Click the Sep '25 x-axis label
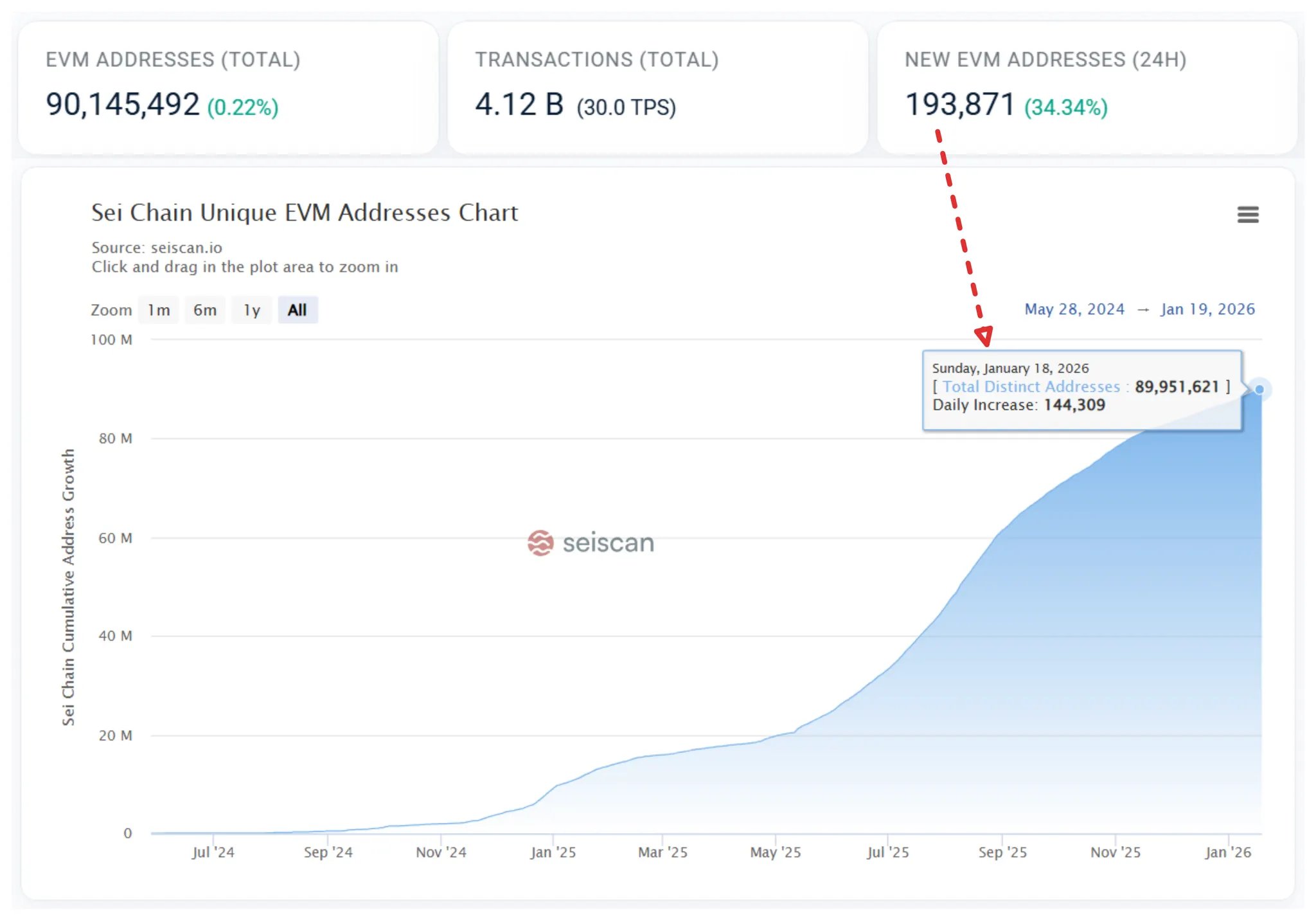The image size is (1316, 920). pyautogui.click(x=1002, y=852)
